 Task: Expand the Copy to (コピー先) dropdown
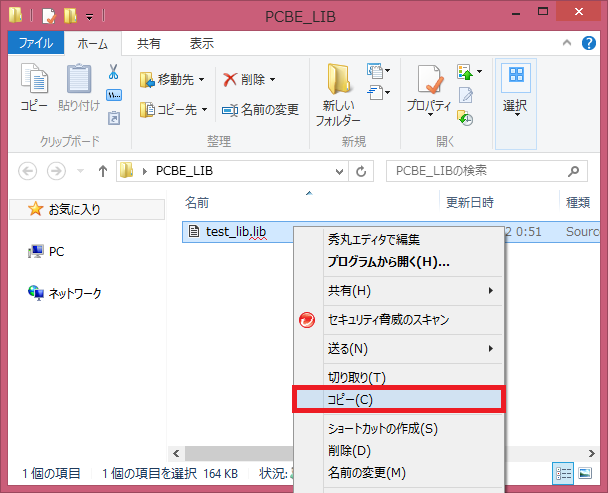tap(173, 109)
